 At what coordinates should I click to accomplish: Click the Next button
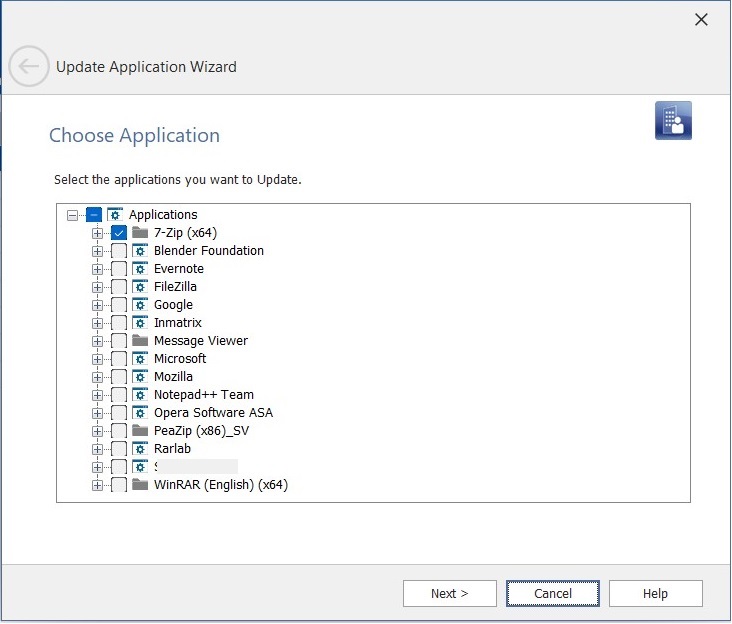coord(449,593)
